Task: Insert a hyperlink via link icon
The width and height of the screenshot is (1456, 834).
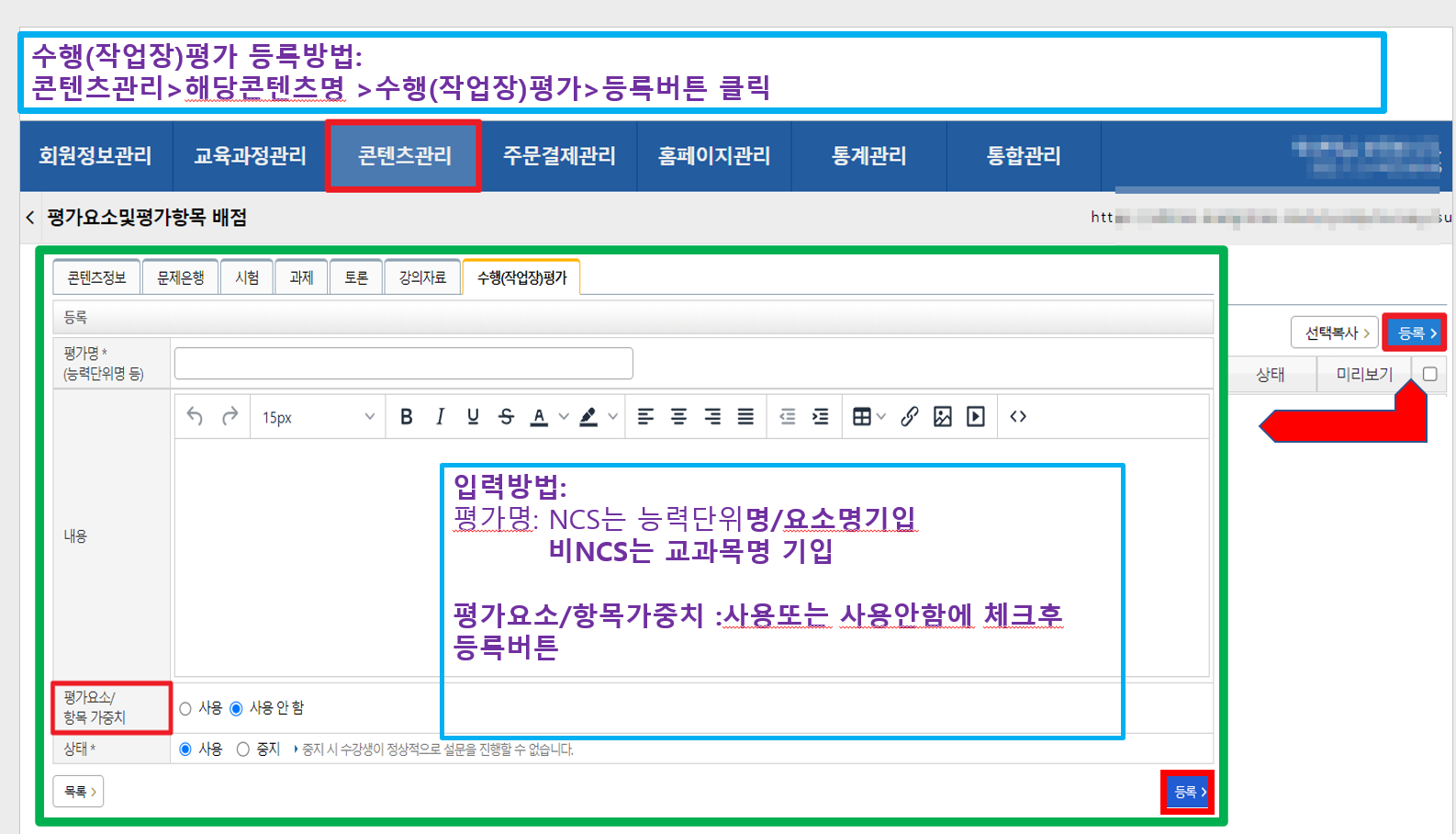Action: [x=909, y=417]
